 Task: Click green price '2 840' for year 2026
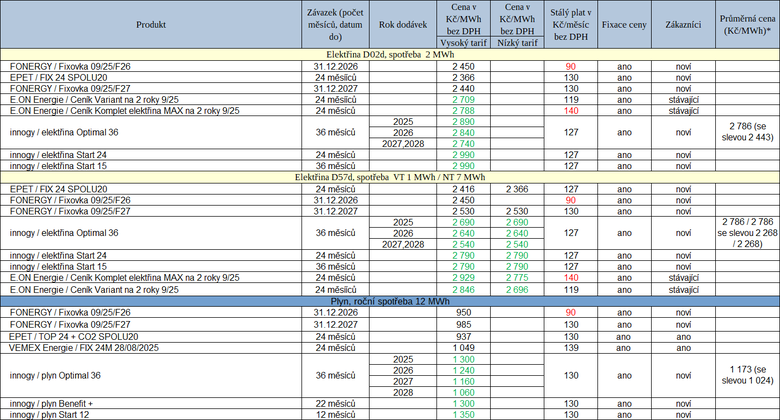464,132
